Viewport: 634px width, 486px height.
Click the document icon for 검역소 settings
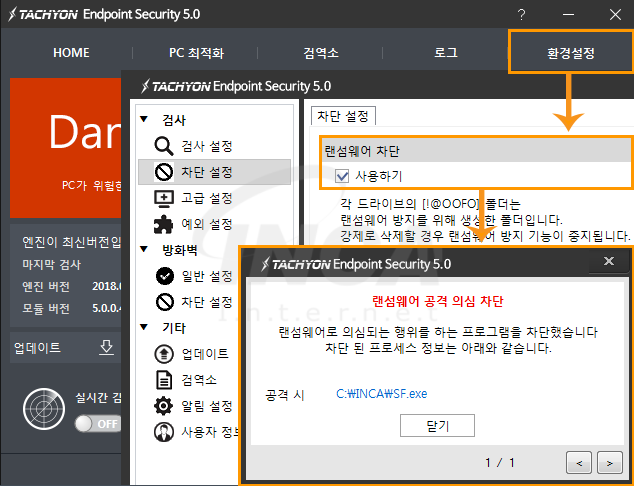(x=164, y=380)
